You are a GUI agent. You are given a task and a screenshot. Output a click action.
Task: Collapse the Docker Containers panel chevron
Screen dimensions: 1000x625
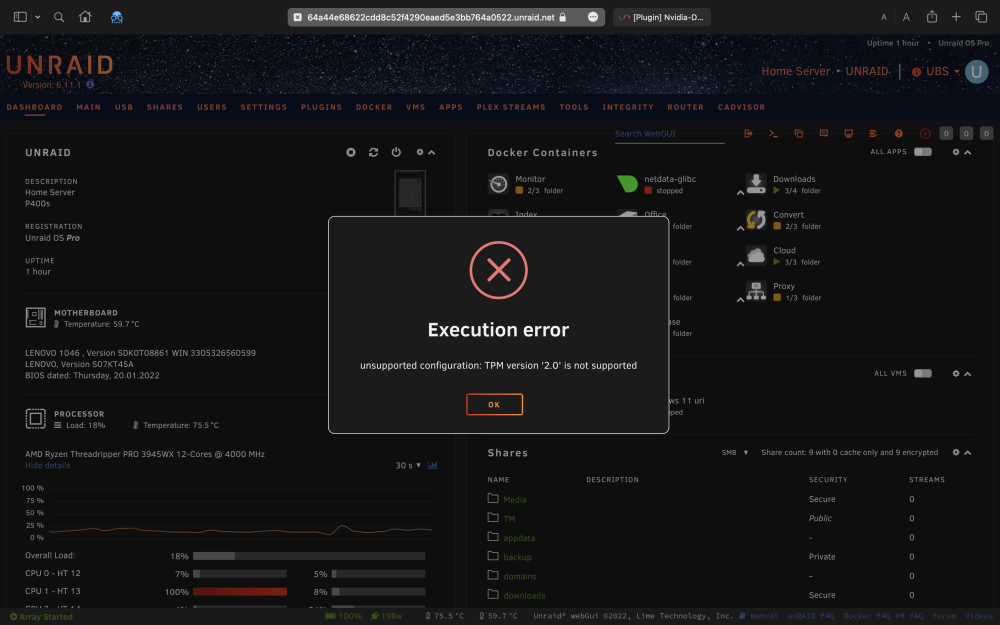click(967, 153)
